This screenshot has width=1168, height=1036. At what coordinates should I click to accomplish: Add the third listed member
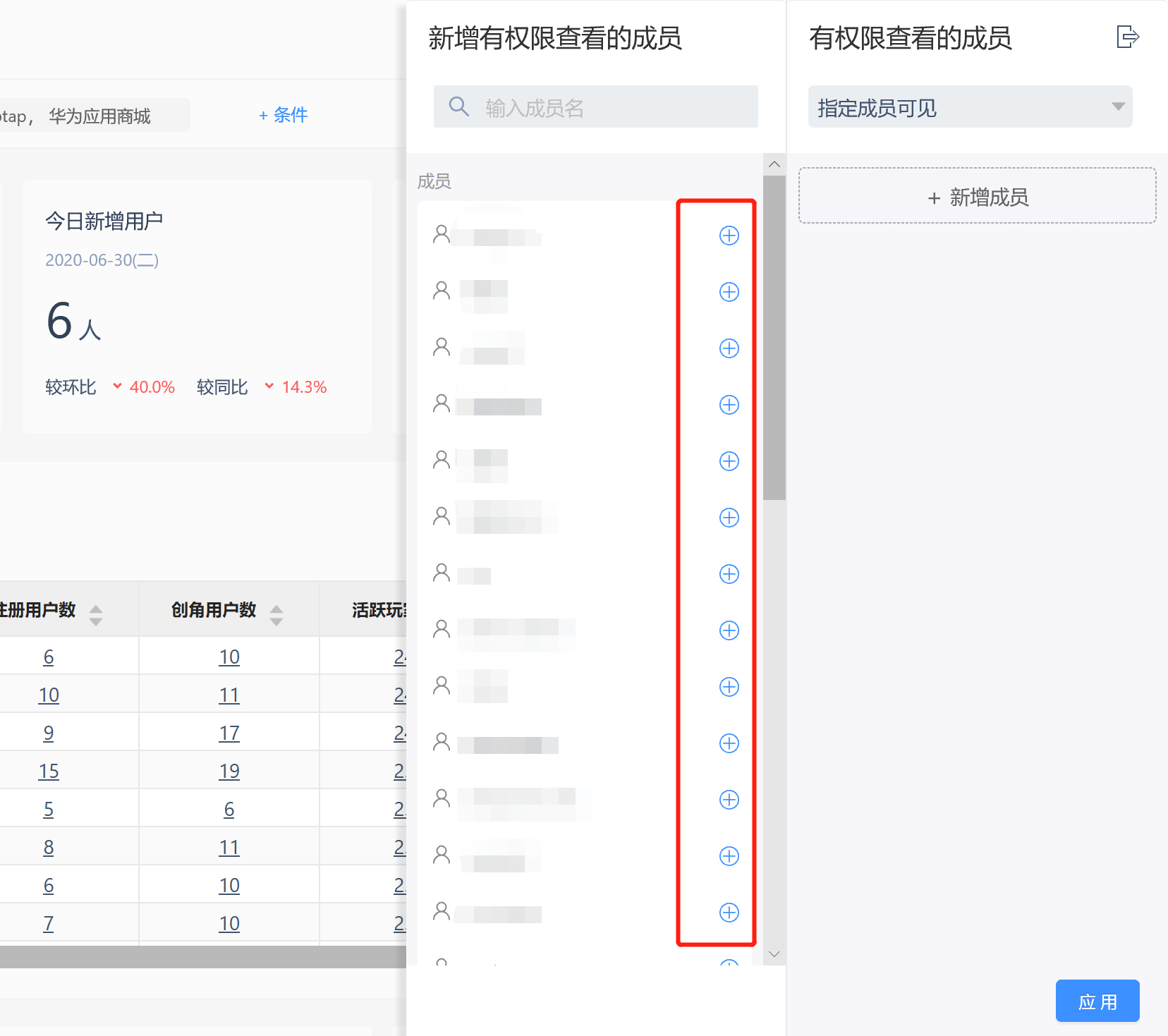(x=729, y=348)
